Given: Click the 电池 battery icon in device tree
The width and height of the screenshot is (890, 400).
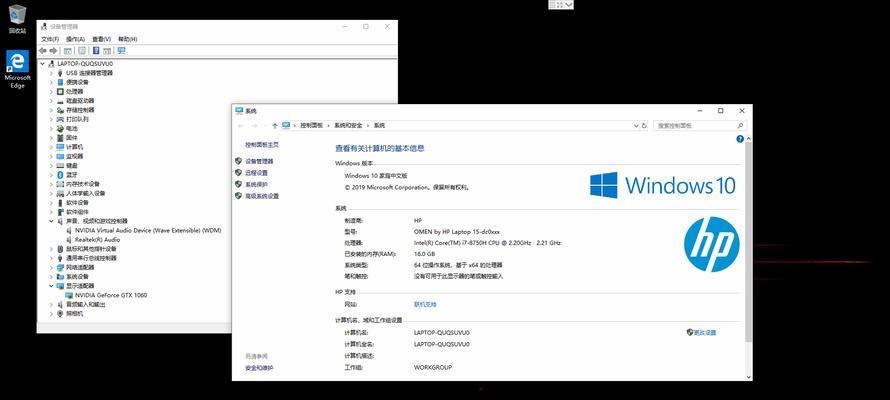Looking at the screenshot, I should (x=60, y=128).
